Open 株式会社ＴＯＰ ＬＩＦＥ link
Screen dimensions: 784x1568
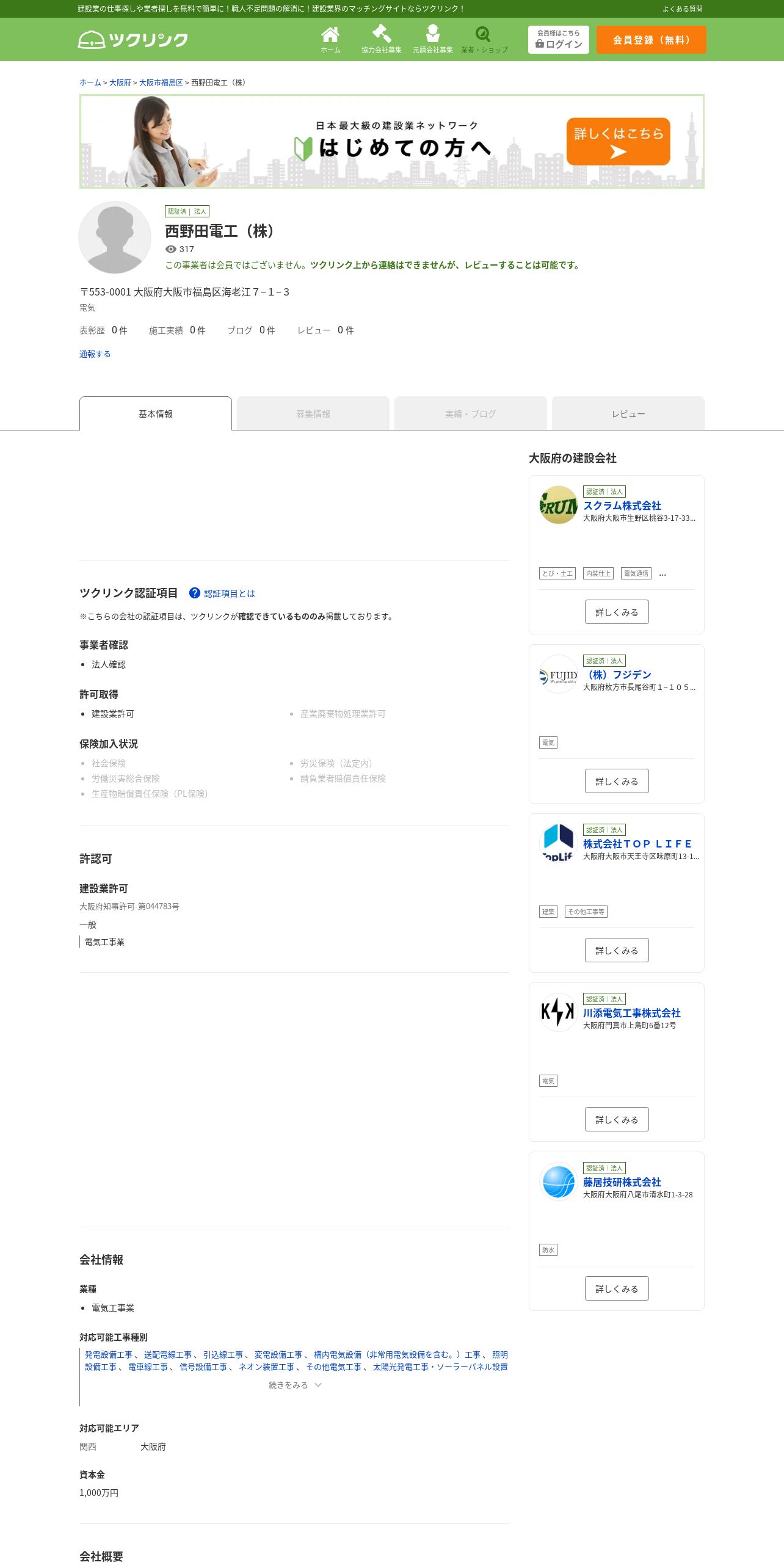coord(637,844)
